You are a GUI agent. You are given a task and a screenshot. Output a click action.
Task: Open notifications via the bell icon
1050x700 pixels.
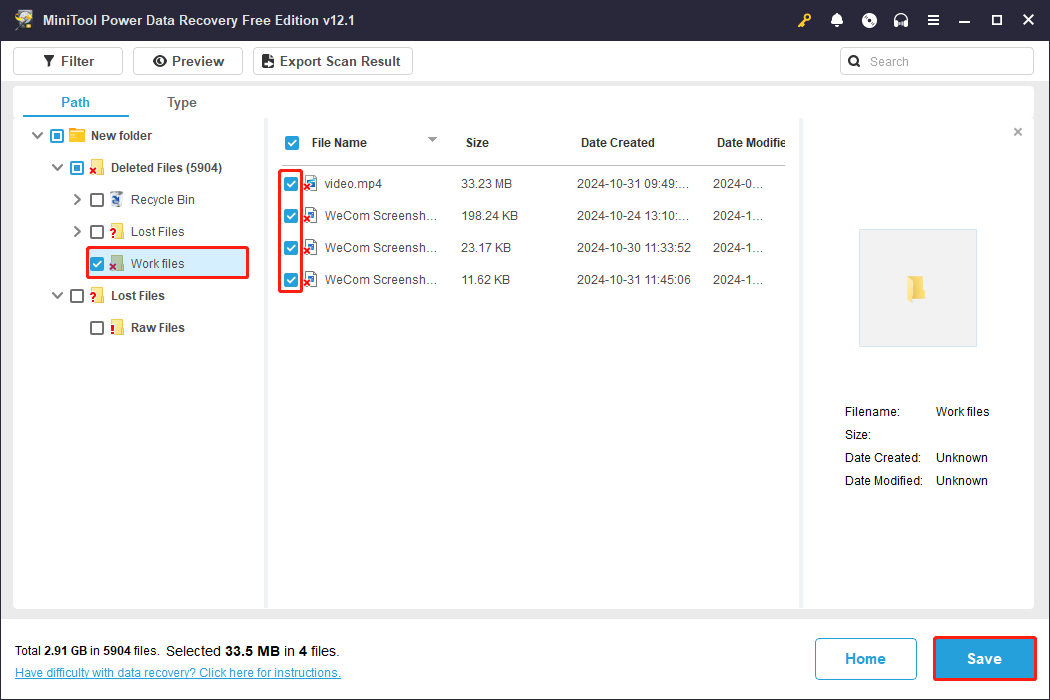[x=837, y=20]
